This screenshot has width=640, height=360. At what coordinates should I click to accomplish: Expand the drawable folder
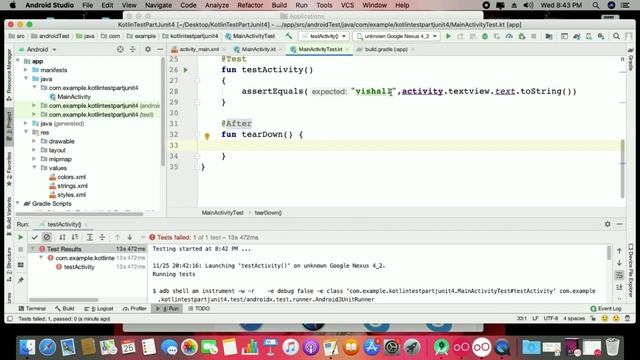pos(34,141)
